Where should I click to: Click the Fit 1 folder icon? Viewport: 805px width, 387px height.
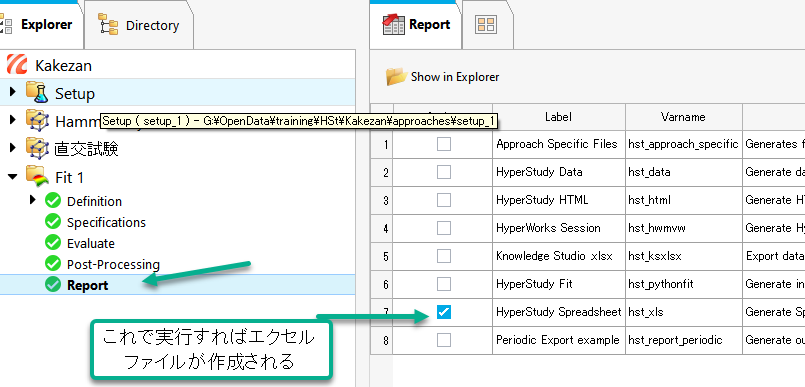click(37, 176)
